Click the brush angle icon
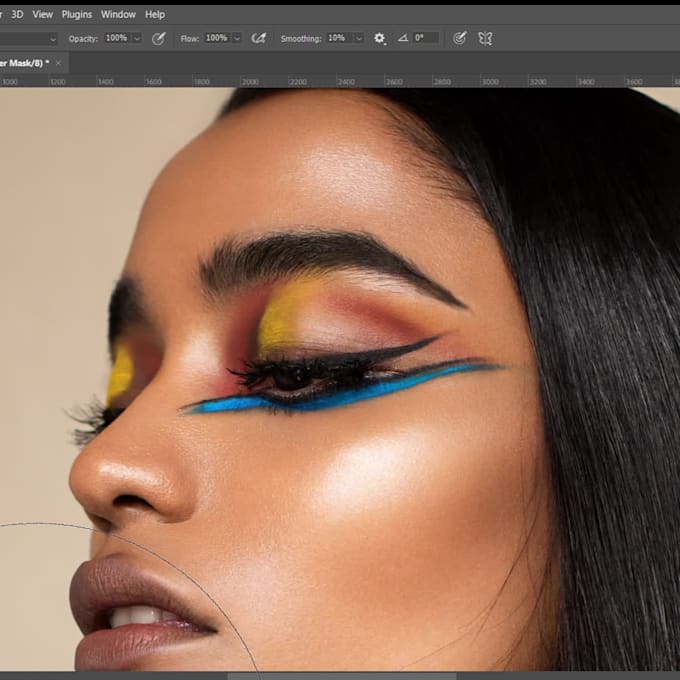The width and height of the screenshot is (680, 680). tap(403, 38)
